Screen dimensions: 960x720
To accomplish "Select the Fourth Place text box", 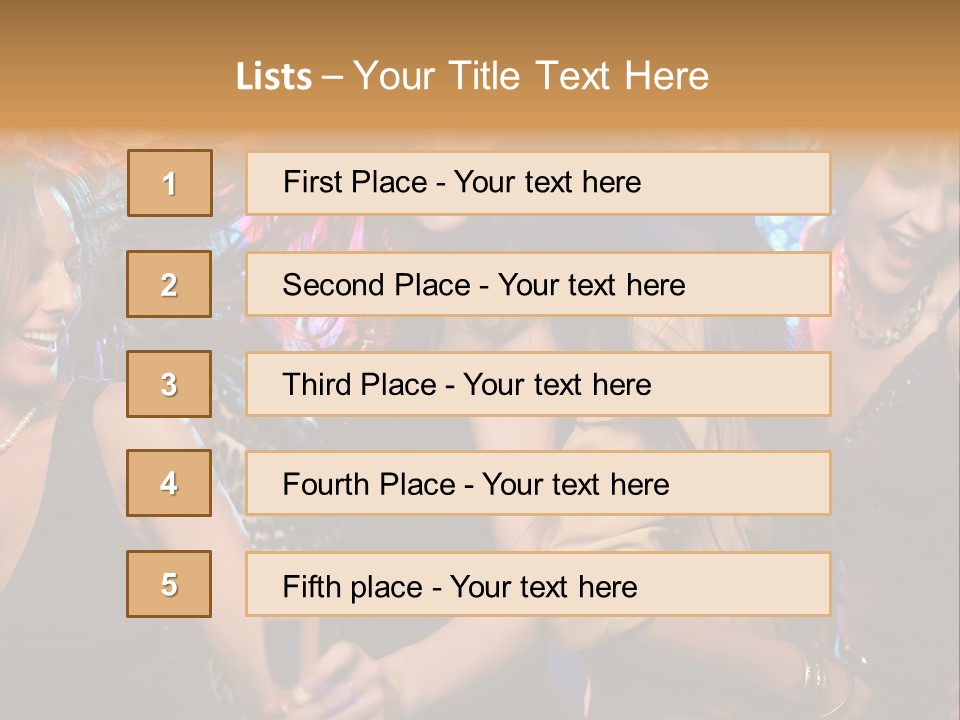I will tap(538, 483).
